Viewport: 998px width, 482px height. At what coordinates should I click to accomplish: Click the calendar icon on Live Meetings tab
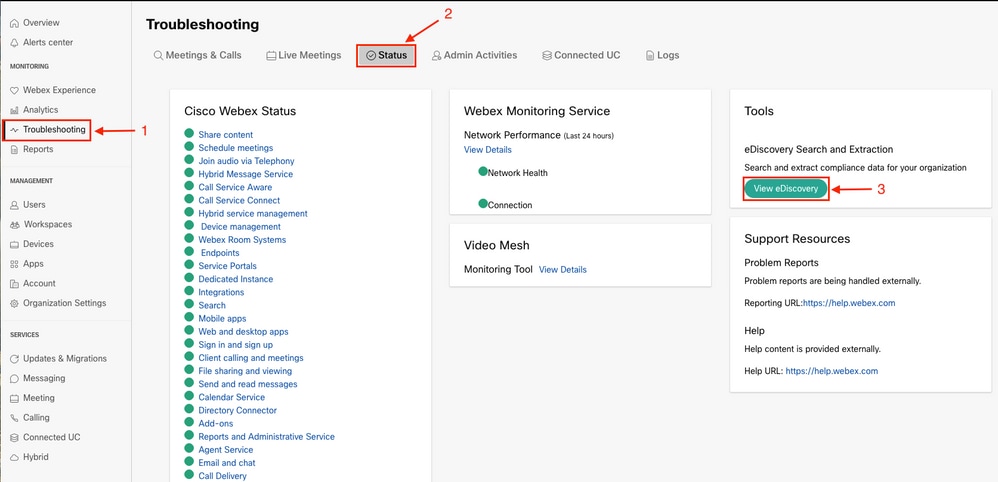click(271, 56)
